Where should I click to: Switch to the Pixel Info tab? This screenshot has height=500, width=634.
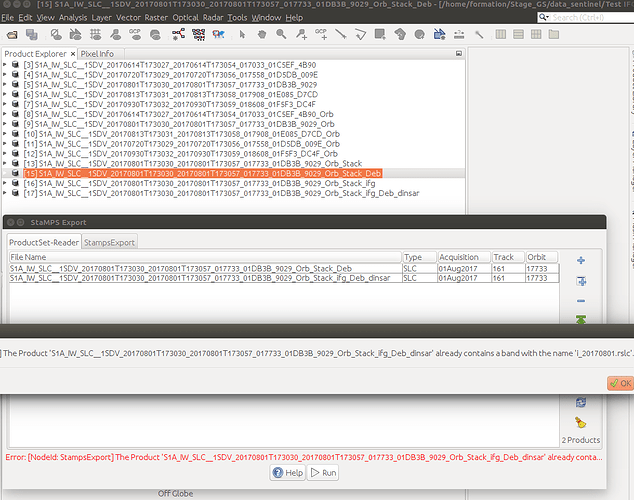(97, 54)
